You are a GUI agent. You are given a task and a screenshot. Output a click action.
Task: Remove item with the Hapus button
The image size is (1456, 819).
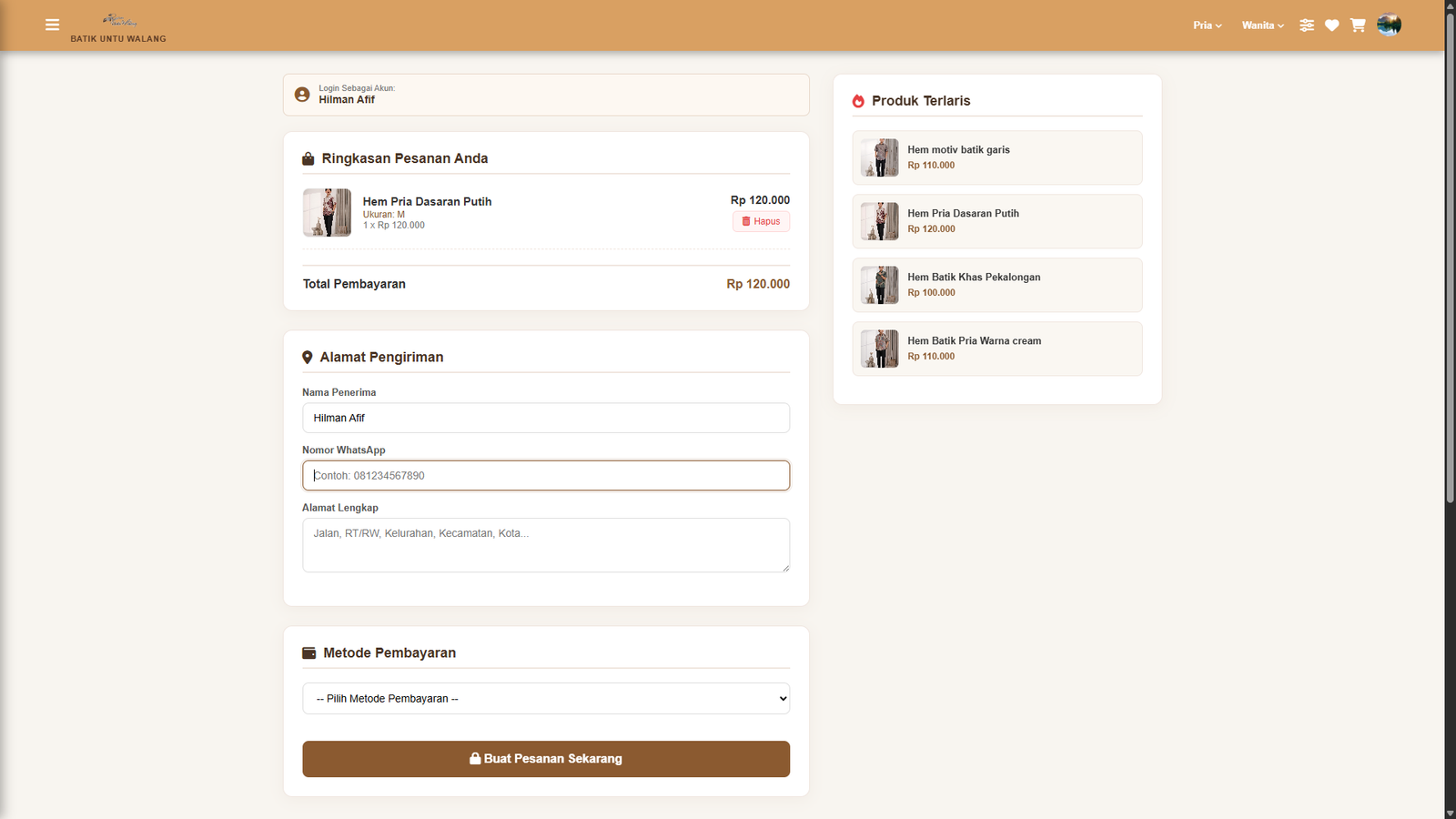(762, 221)
